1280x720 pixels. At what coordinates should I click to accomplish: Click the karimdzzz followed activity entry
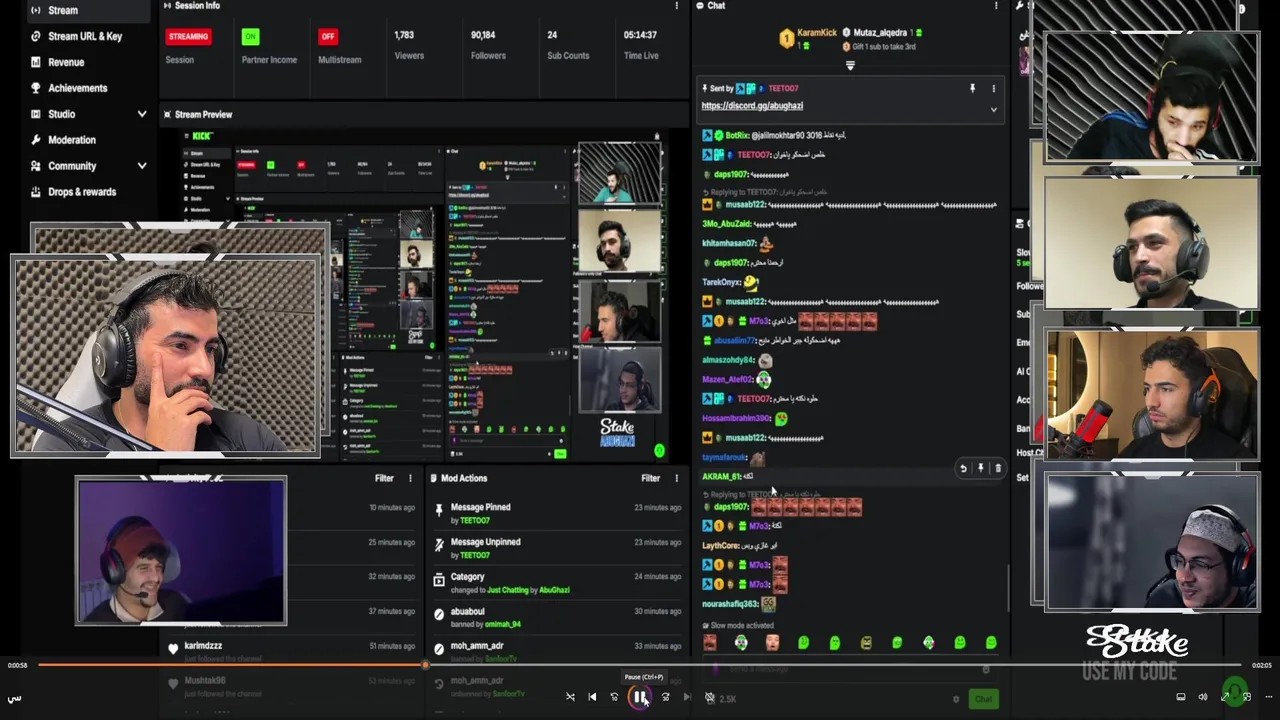(292, 652)
